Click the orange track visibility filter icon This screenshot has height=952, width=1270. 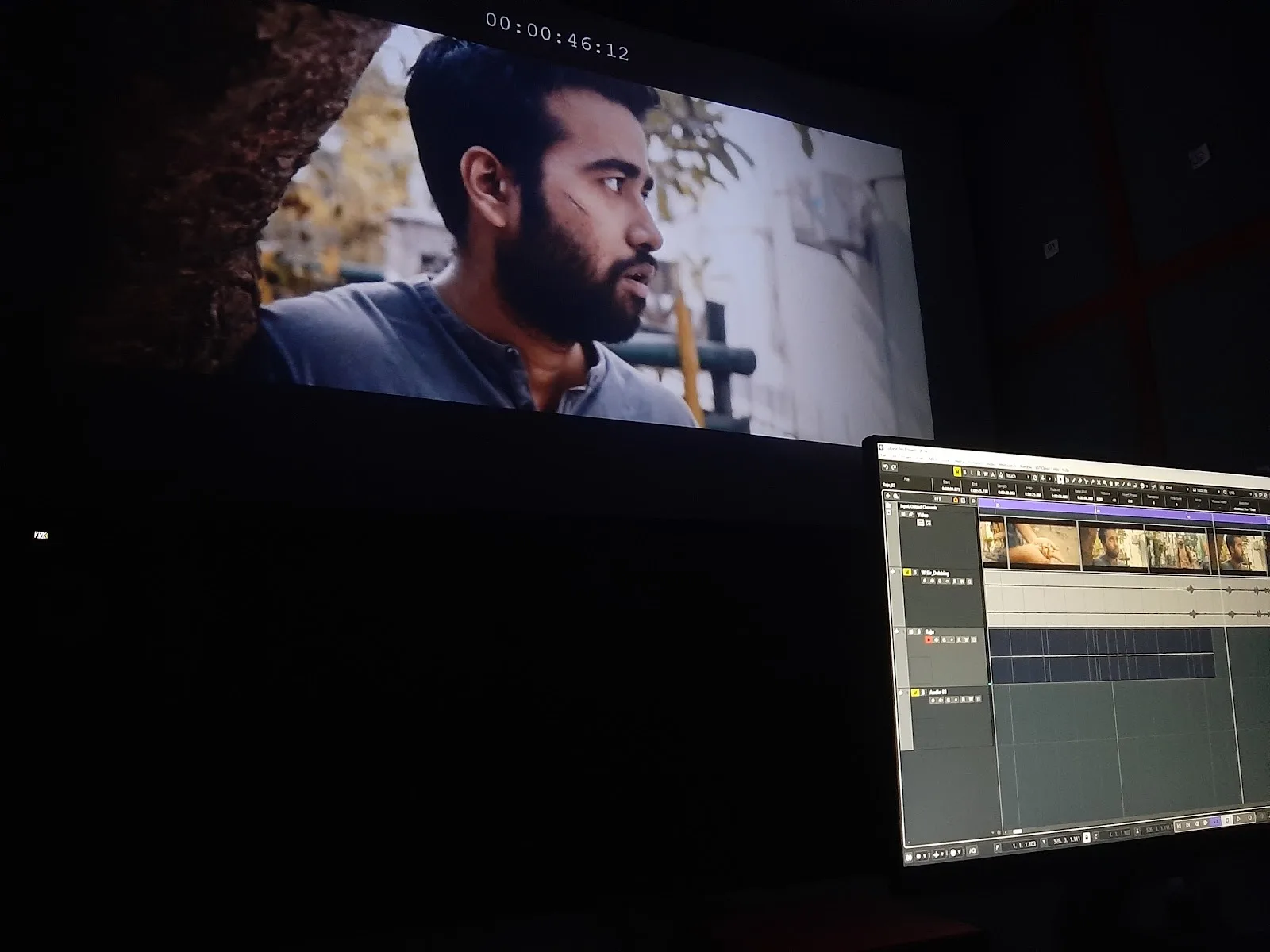(956, 500)
